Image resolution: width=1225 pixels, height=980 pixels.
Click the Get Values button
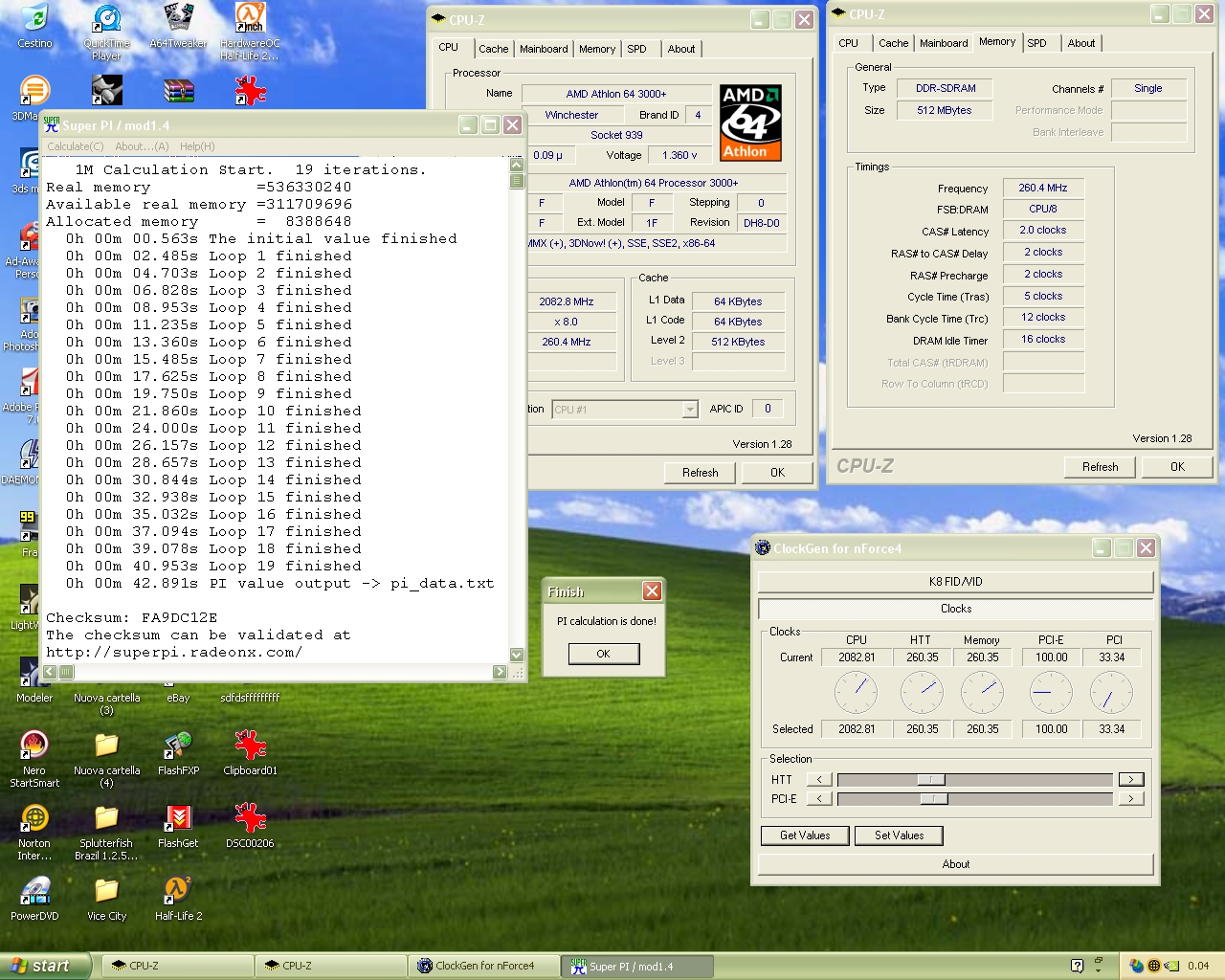click(x=805, y=835)
